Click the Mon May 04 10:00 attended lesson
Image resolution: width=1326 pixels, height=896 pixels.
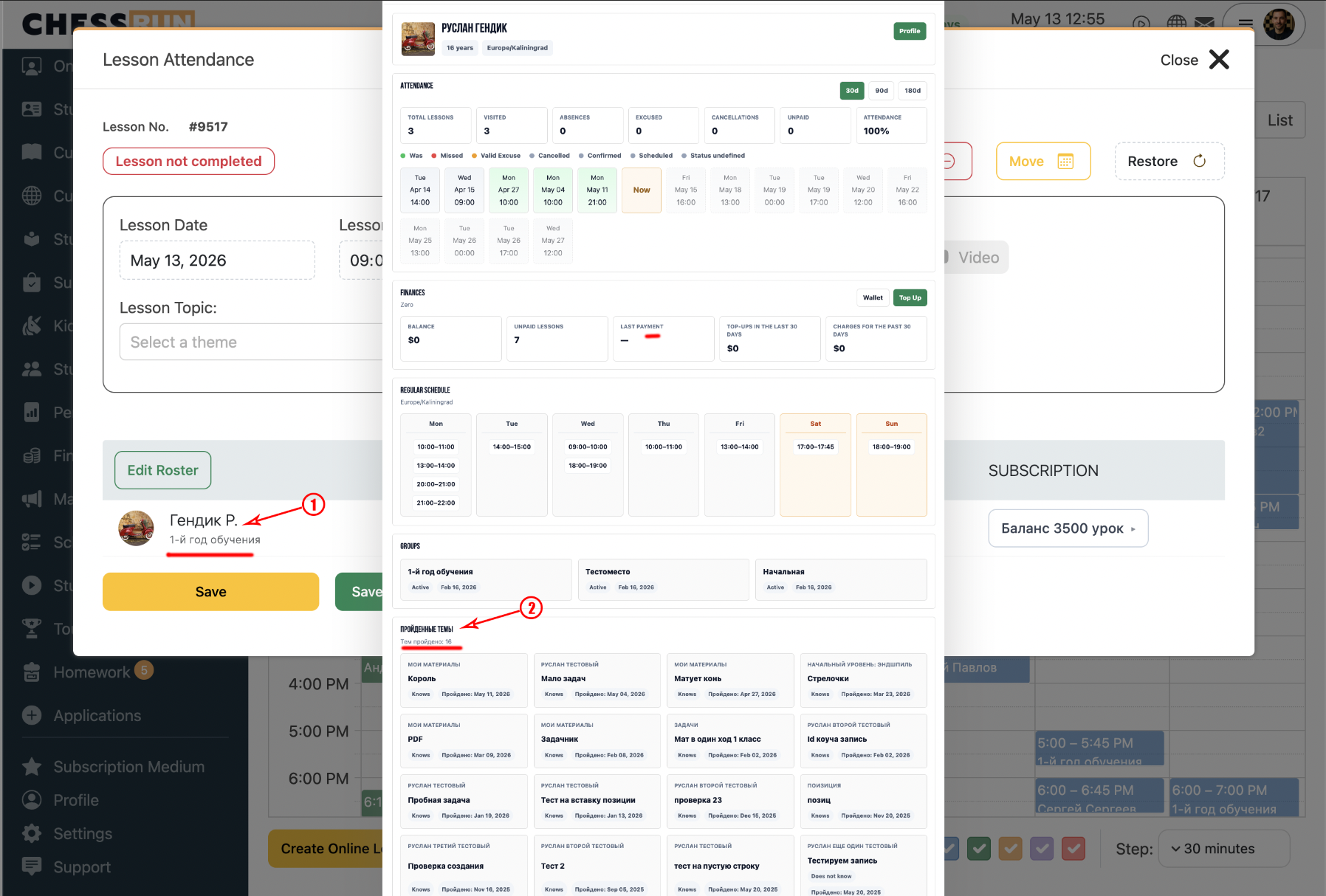pyautogui.click(x=553, y=190)
